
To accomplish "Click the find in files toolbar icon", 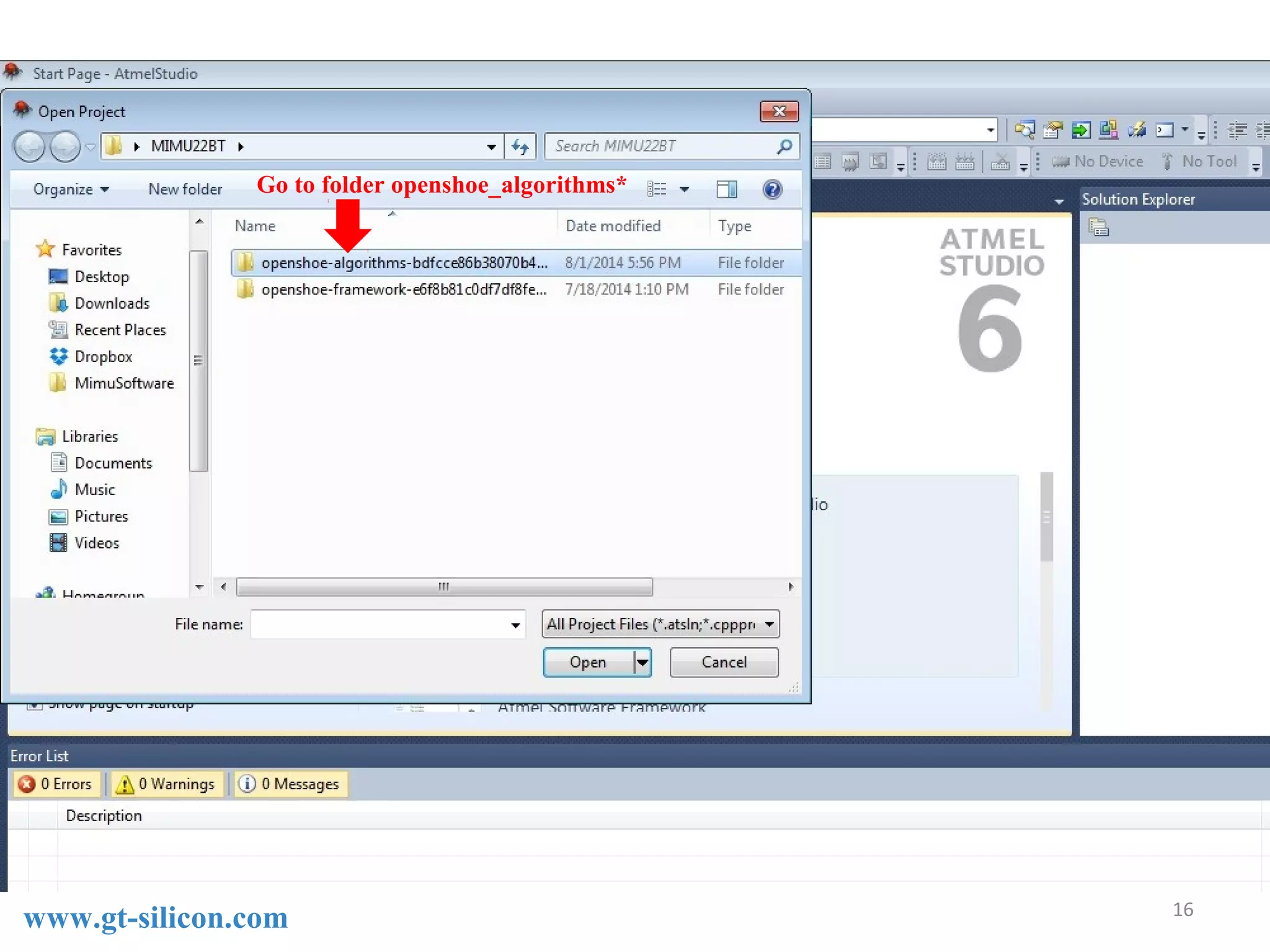I will [1024, 130].
